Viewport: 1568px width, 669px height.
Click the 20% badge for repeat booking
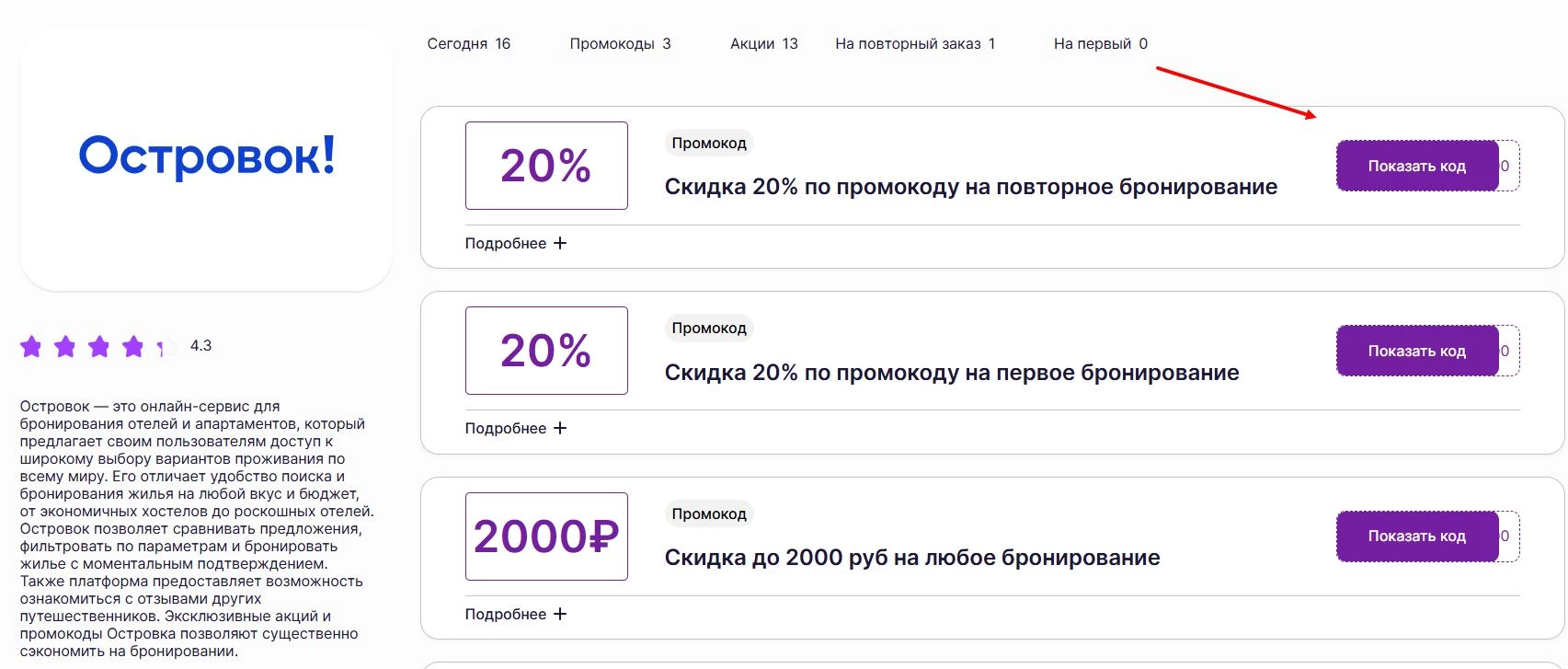click(x=546, y=166)
